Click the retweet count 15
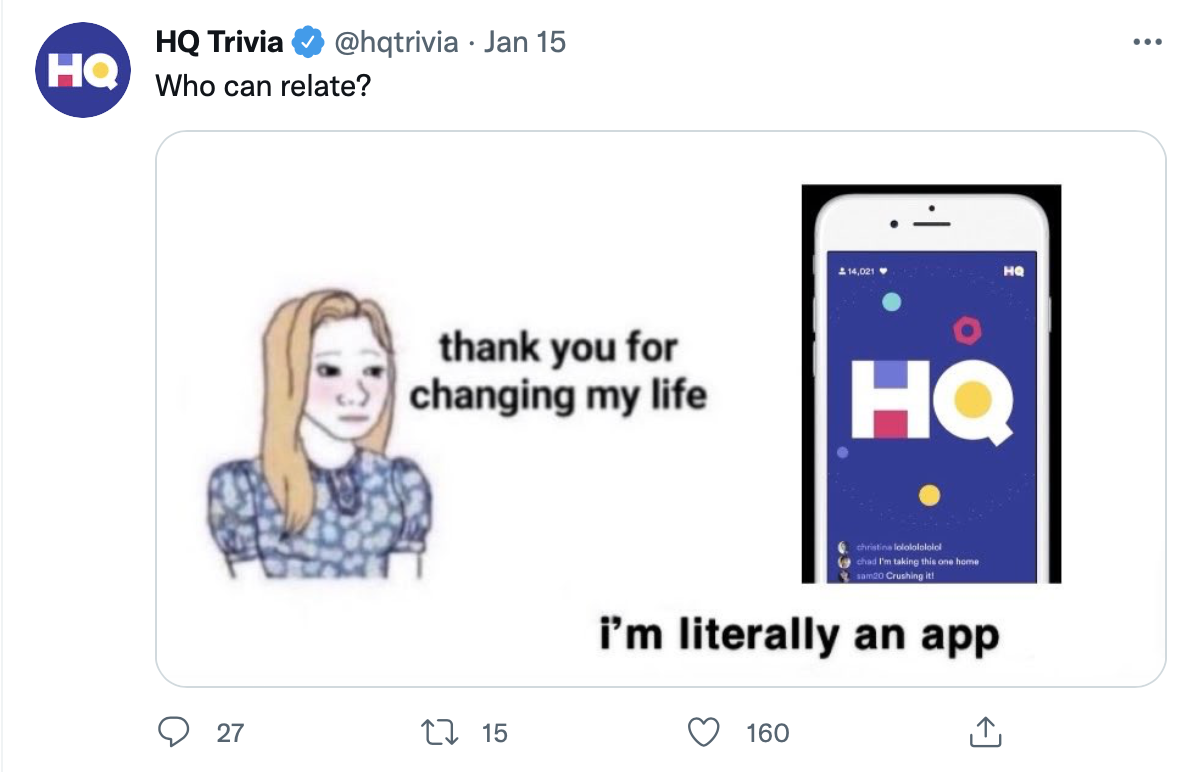1196x772 pixels. coord(494,733)
